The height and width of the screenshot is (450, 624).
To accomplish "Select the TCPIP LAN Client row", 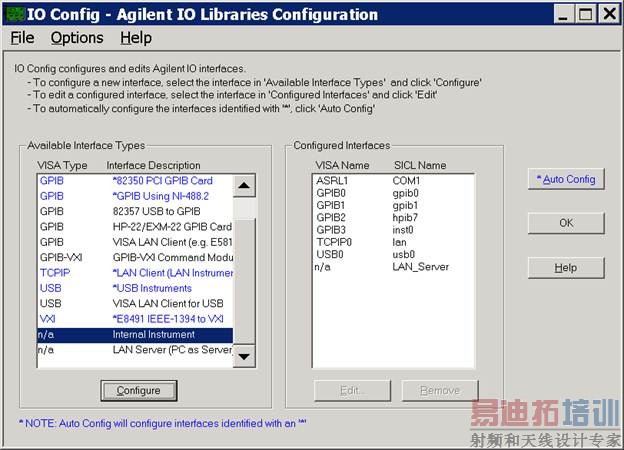I will [x=135, y=273].
